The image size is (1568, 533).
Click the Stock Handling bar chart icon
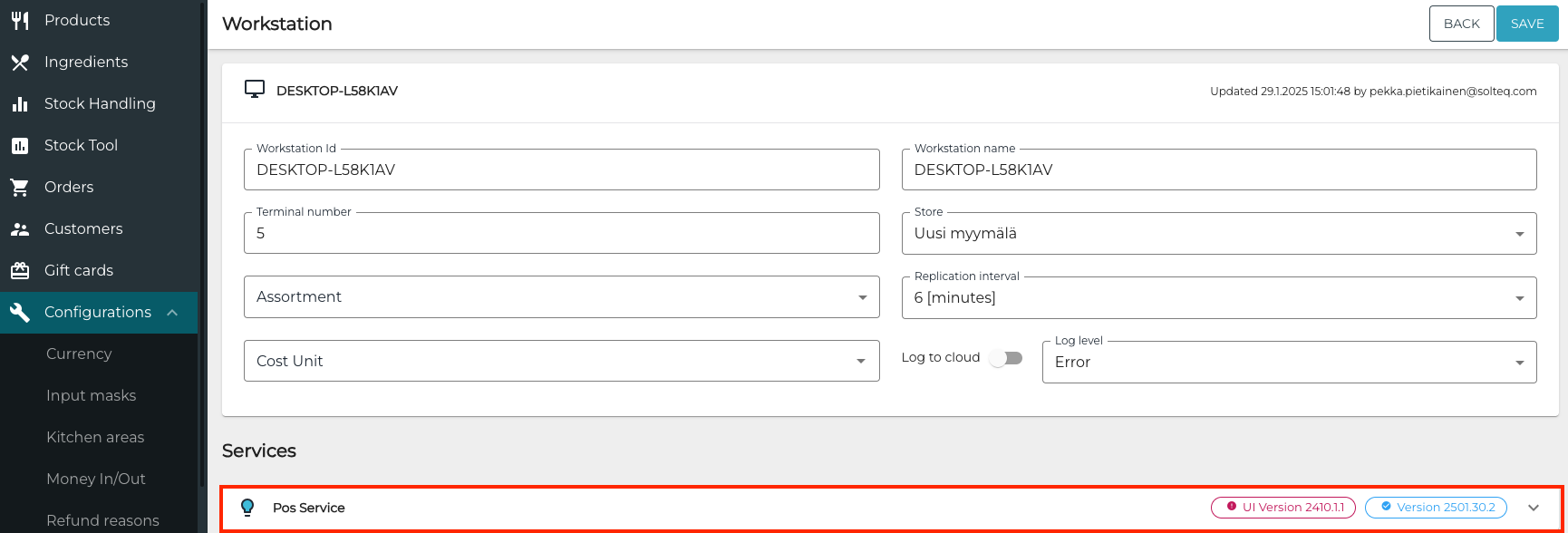click(x=20, y=103)
